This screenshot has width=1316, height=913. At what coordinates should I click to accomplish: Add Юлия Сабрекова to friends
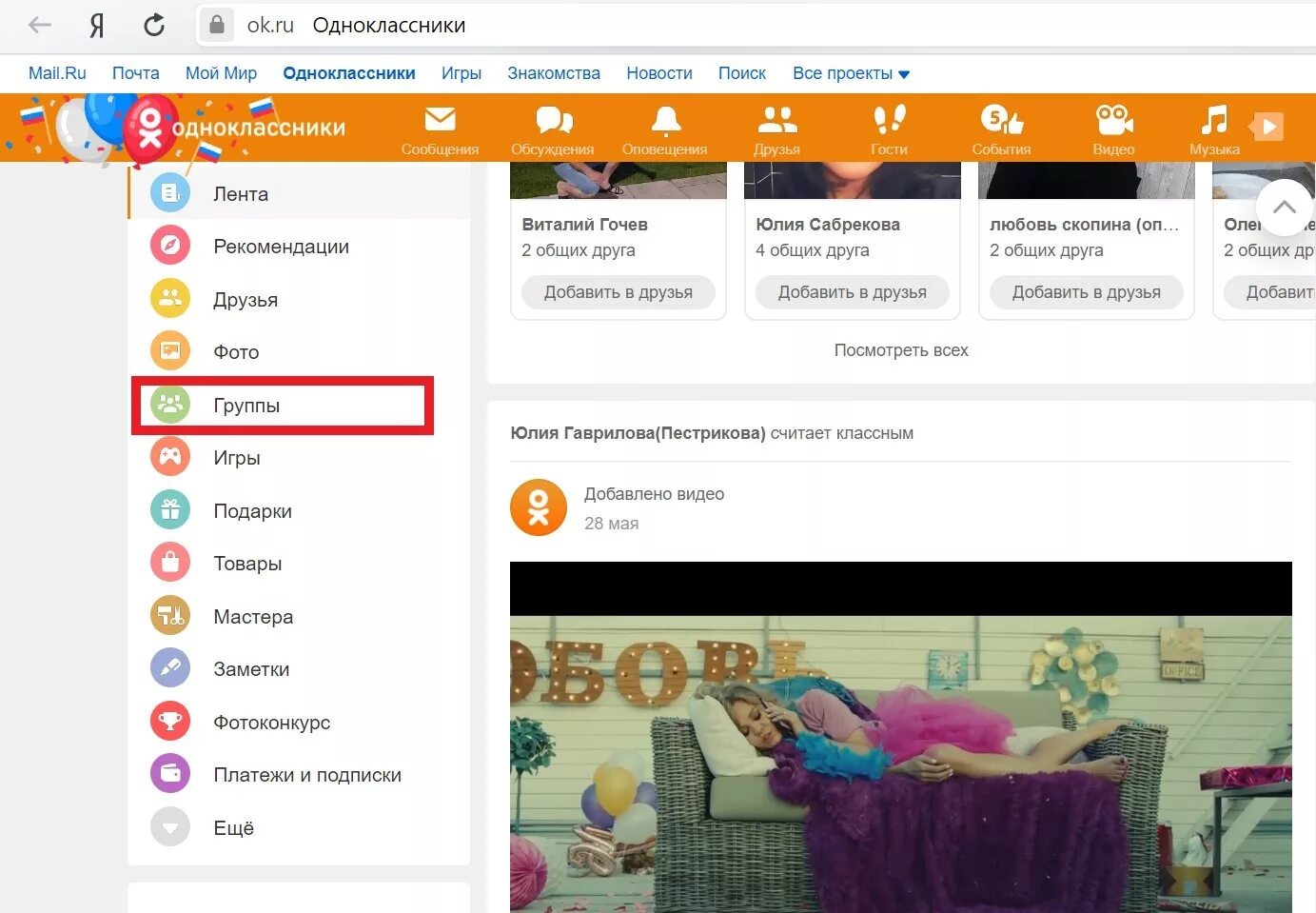pyautogui.click(x=853, y=292)
